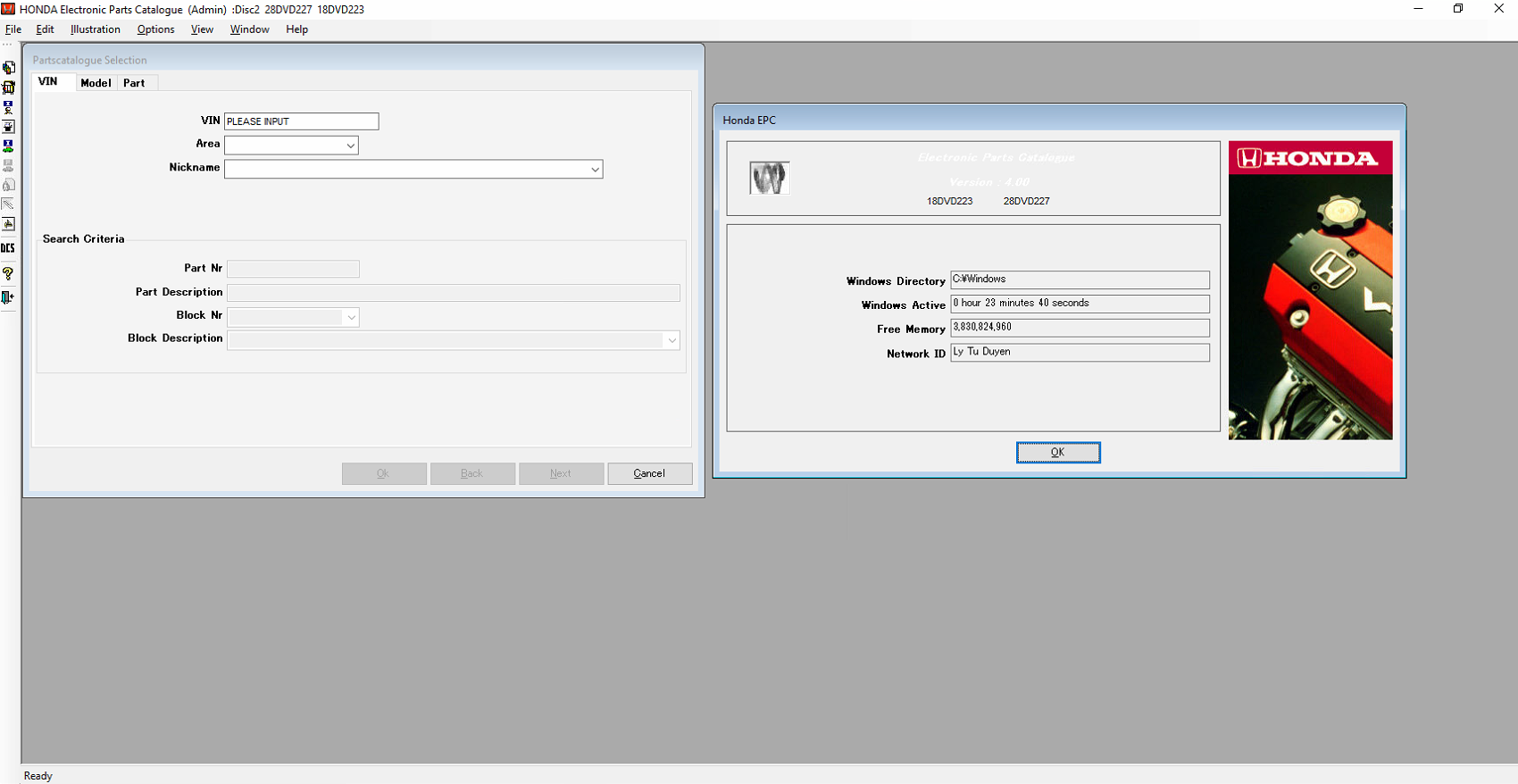Open the Nickname dropdown list
Screen dimensions: 1518x784
(x=595, y=170)
